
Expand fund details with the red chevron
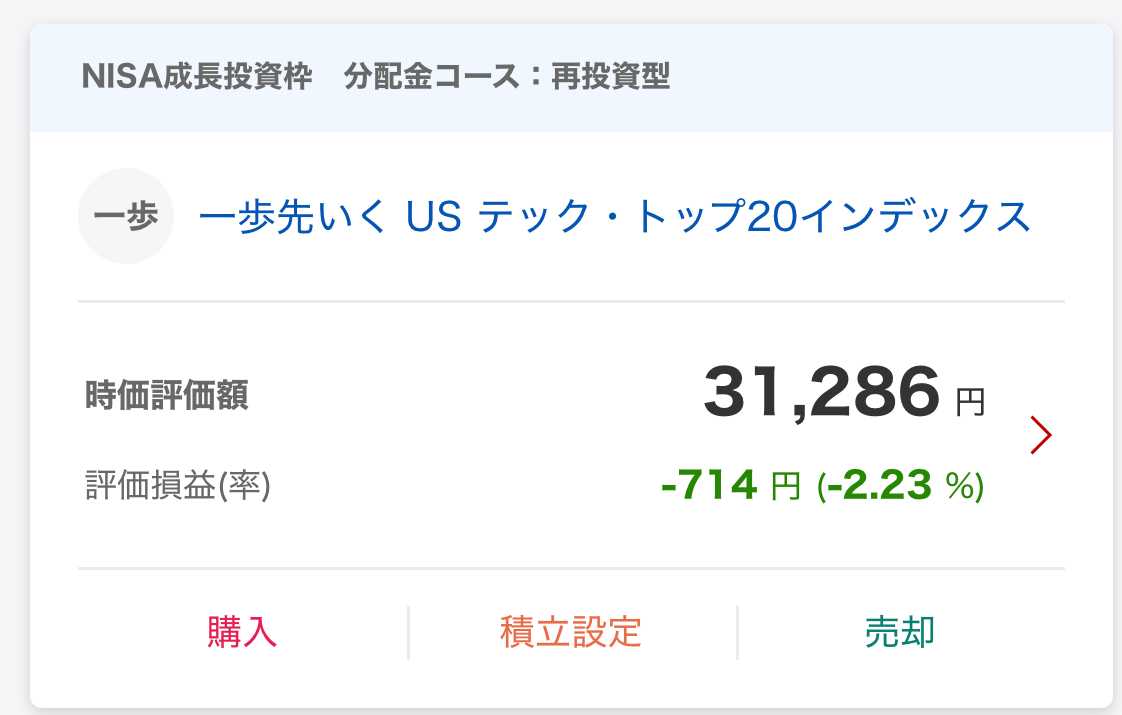point(1041,435)
